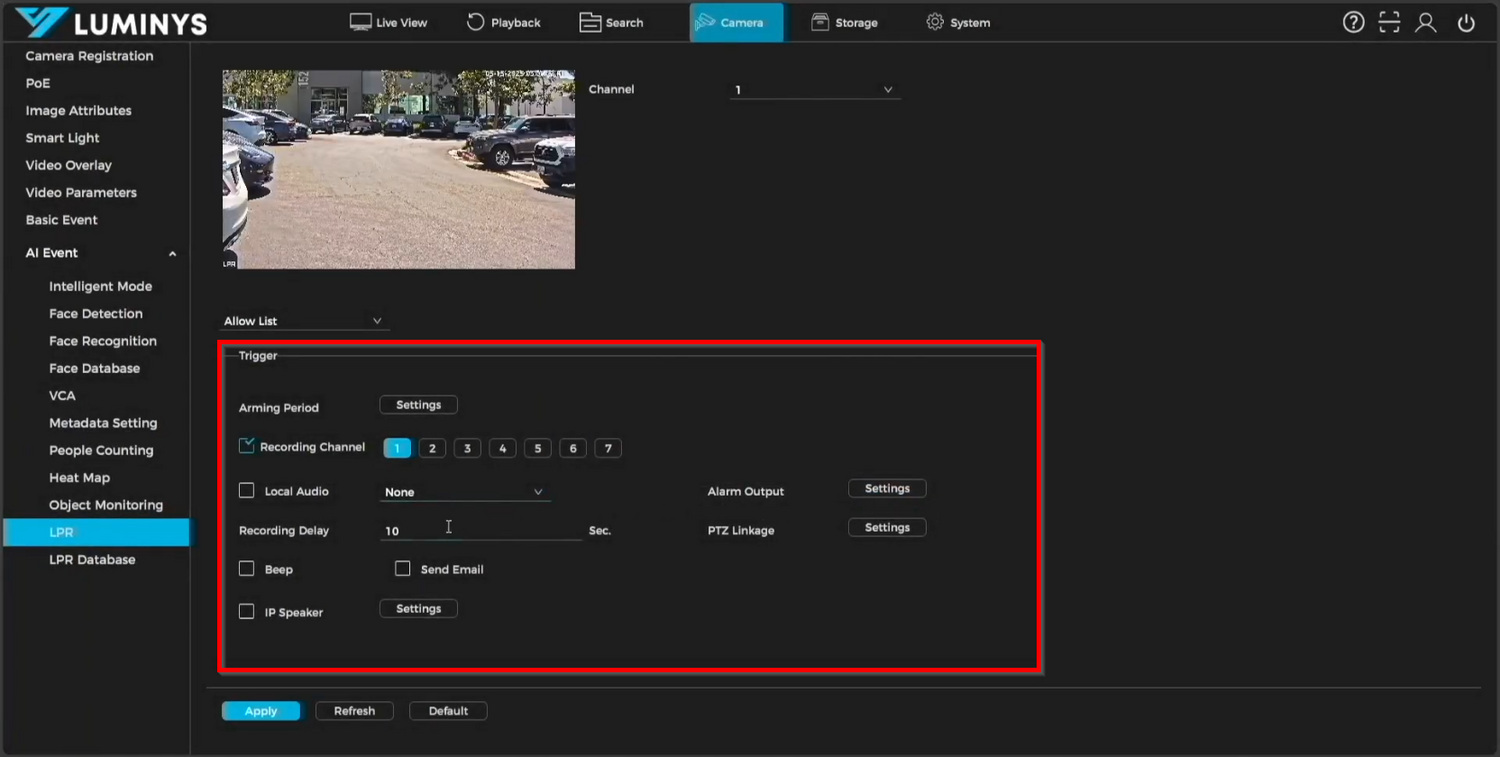Click the Luminys logo
Viewport: 1500px width, 757px height.
[110, 21]
